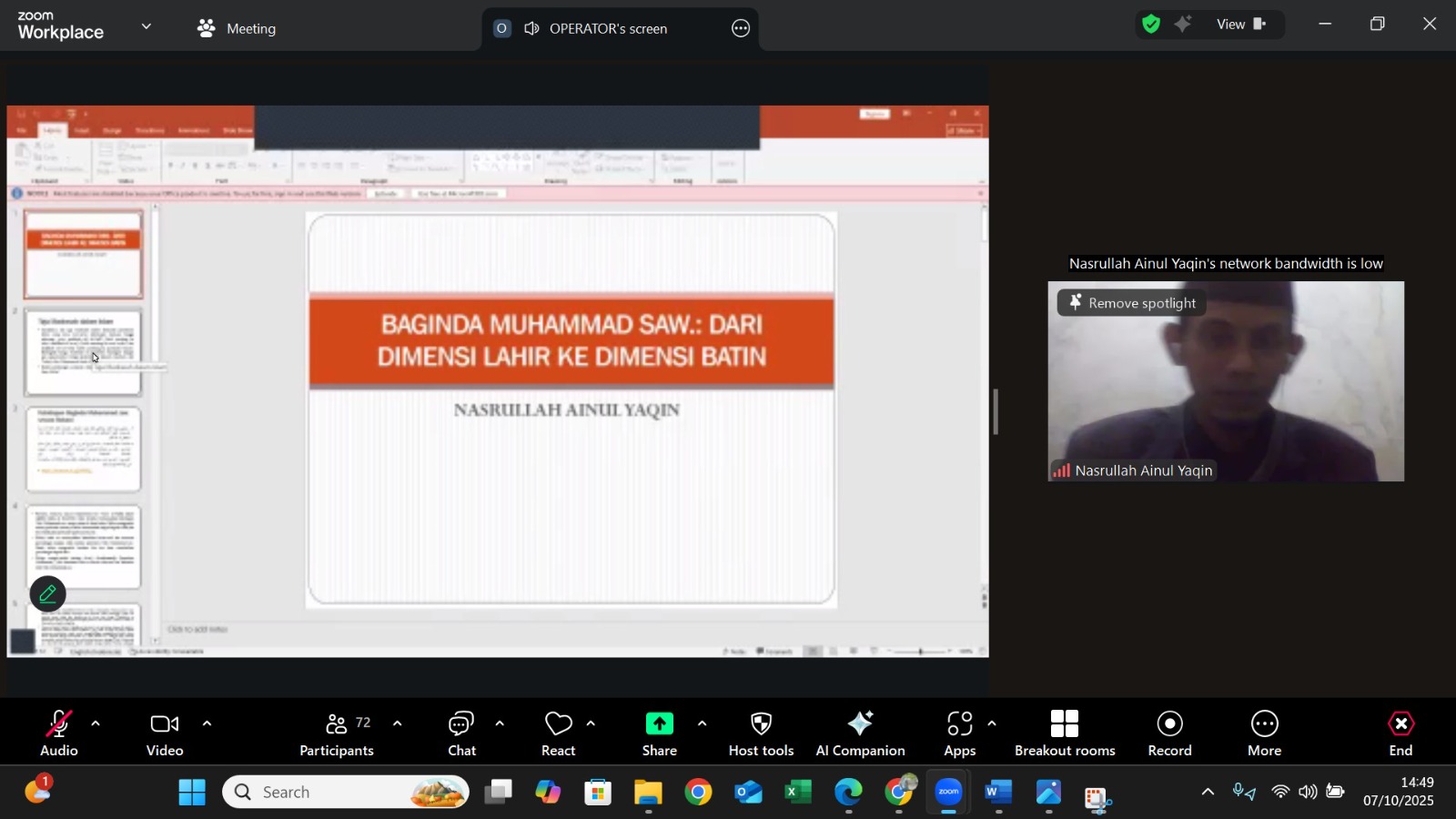Viewport: 1456px width, 819px height.
Task: Start recording with Record button
Action: 1169,733
